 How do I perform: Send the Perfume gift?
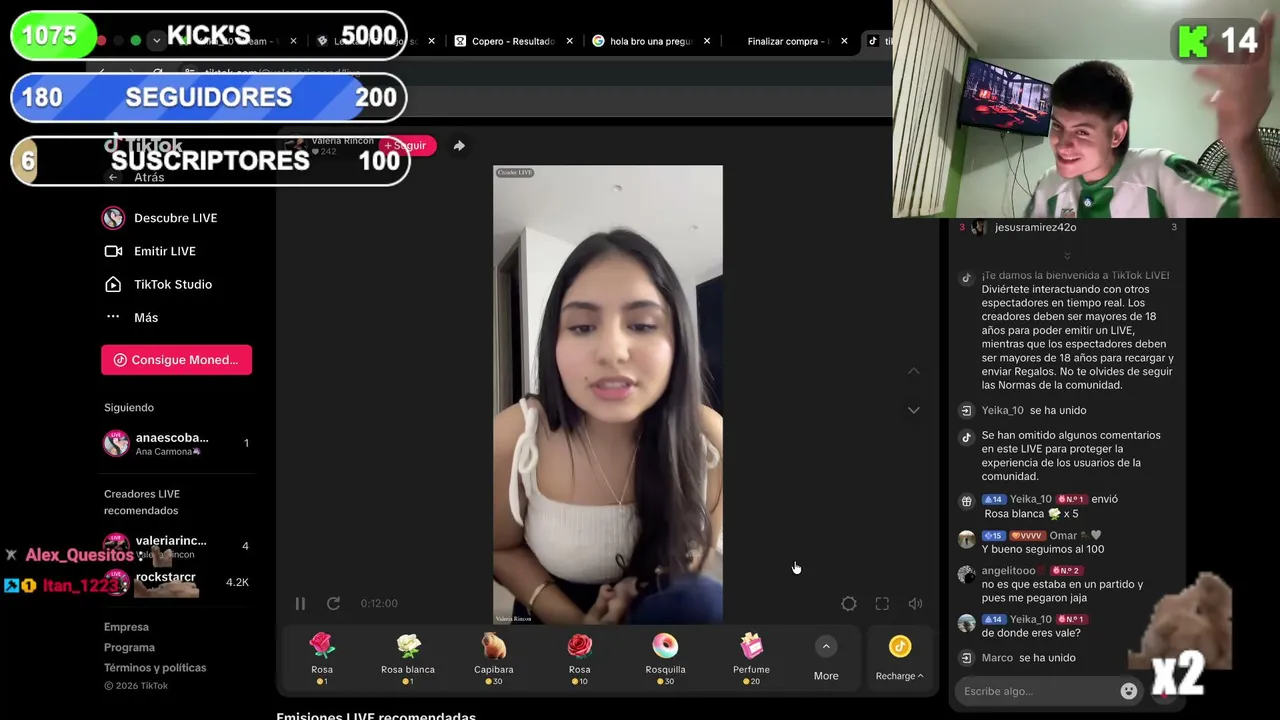[751, 659]
